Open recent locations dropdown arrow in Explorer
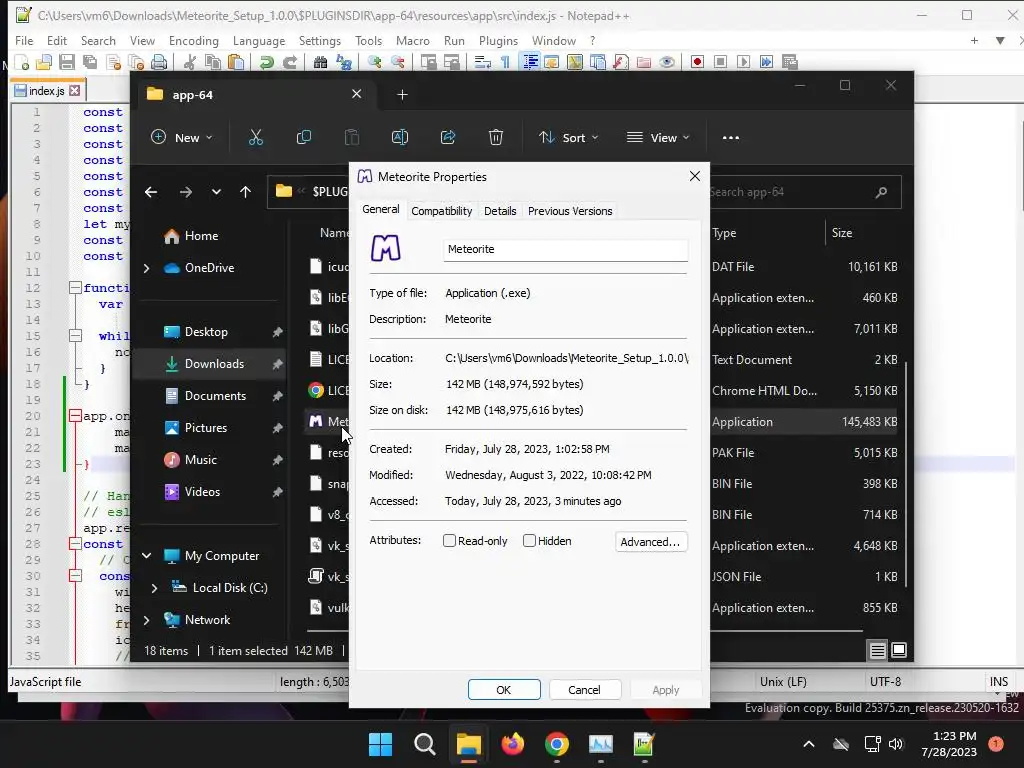The height and width of the screenshot is (768, 1024). 216,192
